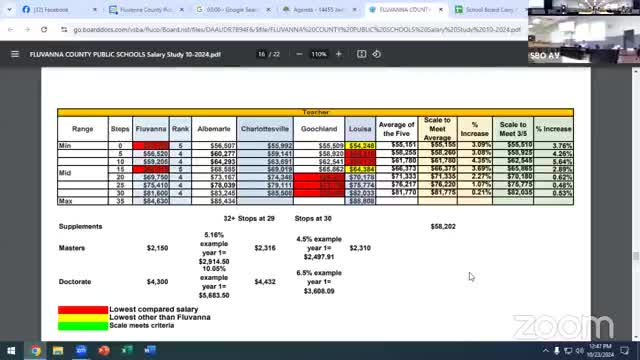The width and height of the screenshot is (640, 360).
Task: Click the $4,300 Doctorate supplement value
Action: coord(157,282)
